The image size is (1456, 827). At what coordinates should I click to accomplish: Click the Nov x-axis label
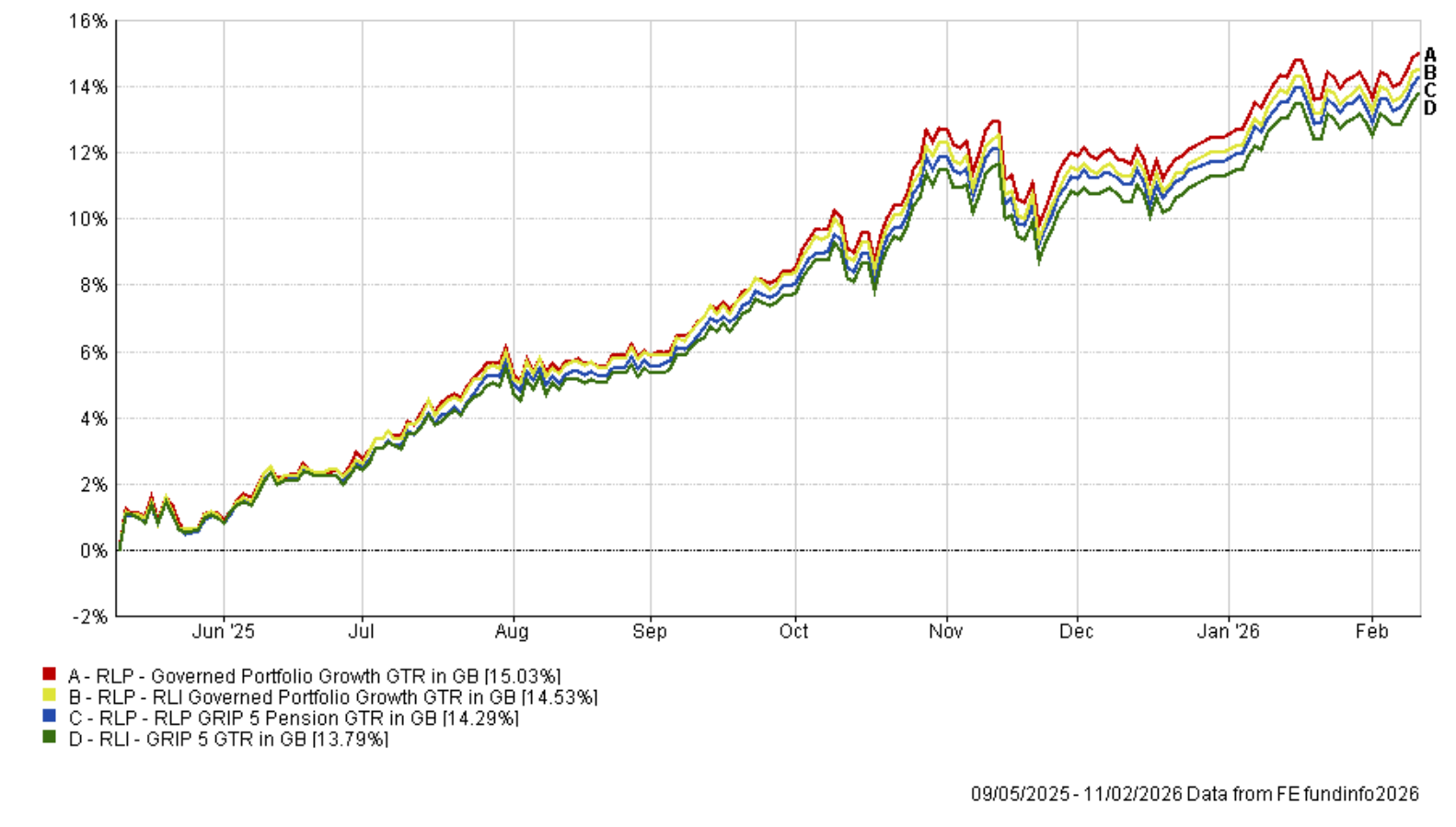(x=945, y=632)
